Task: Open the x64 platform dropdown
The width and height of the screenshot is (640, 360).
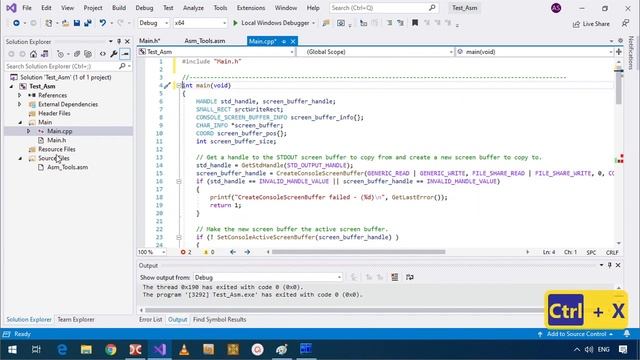Action: 200,23
